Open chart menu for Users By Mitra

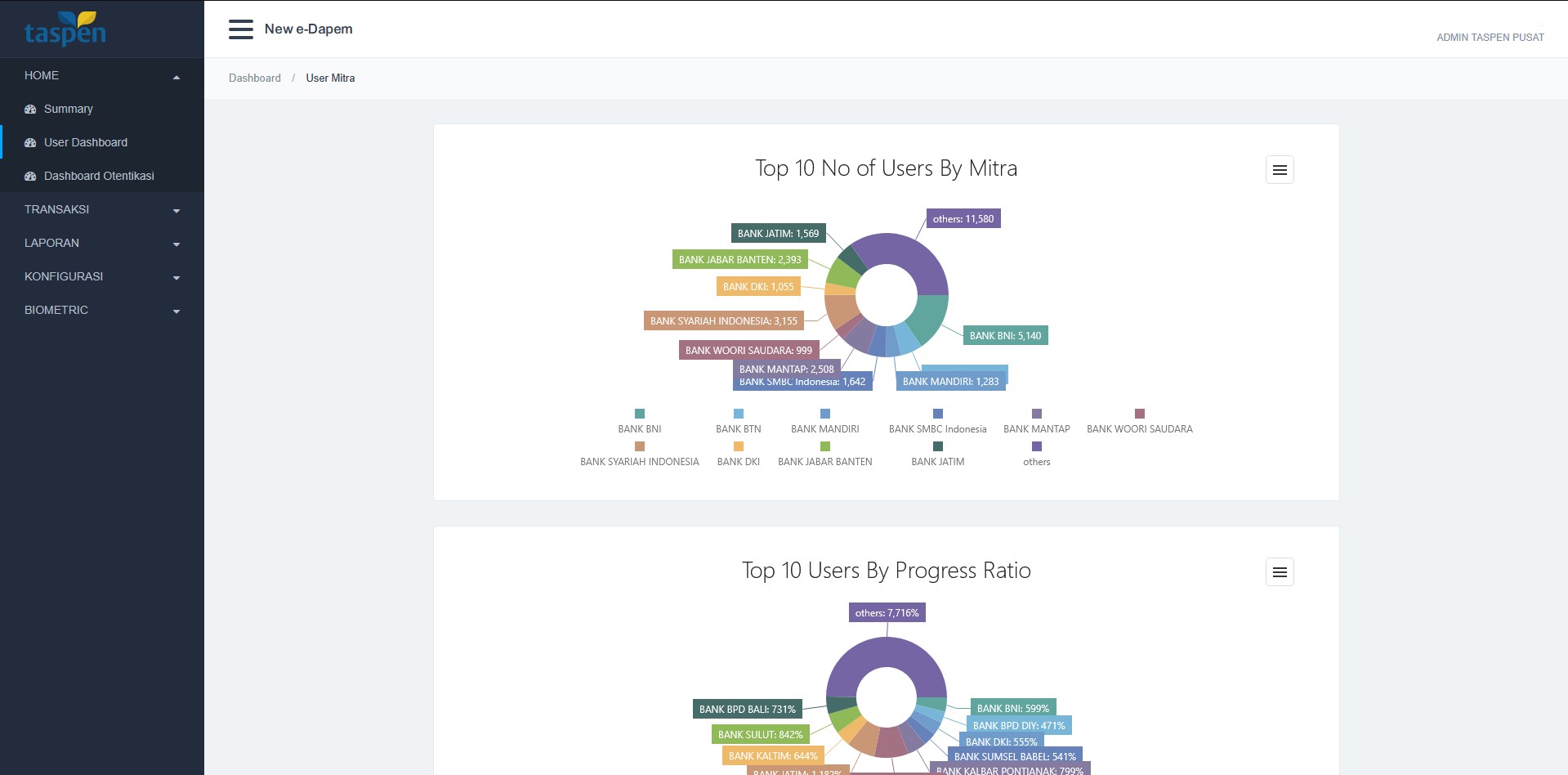click(x=1279, y=170)
